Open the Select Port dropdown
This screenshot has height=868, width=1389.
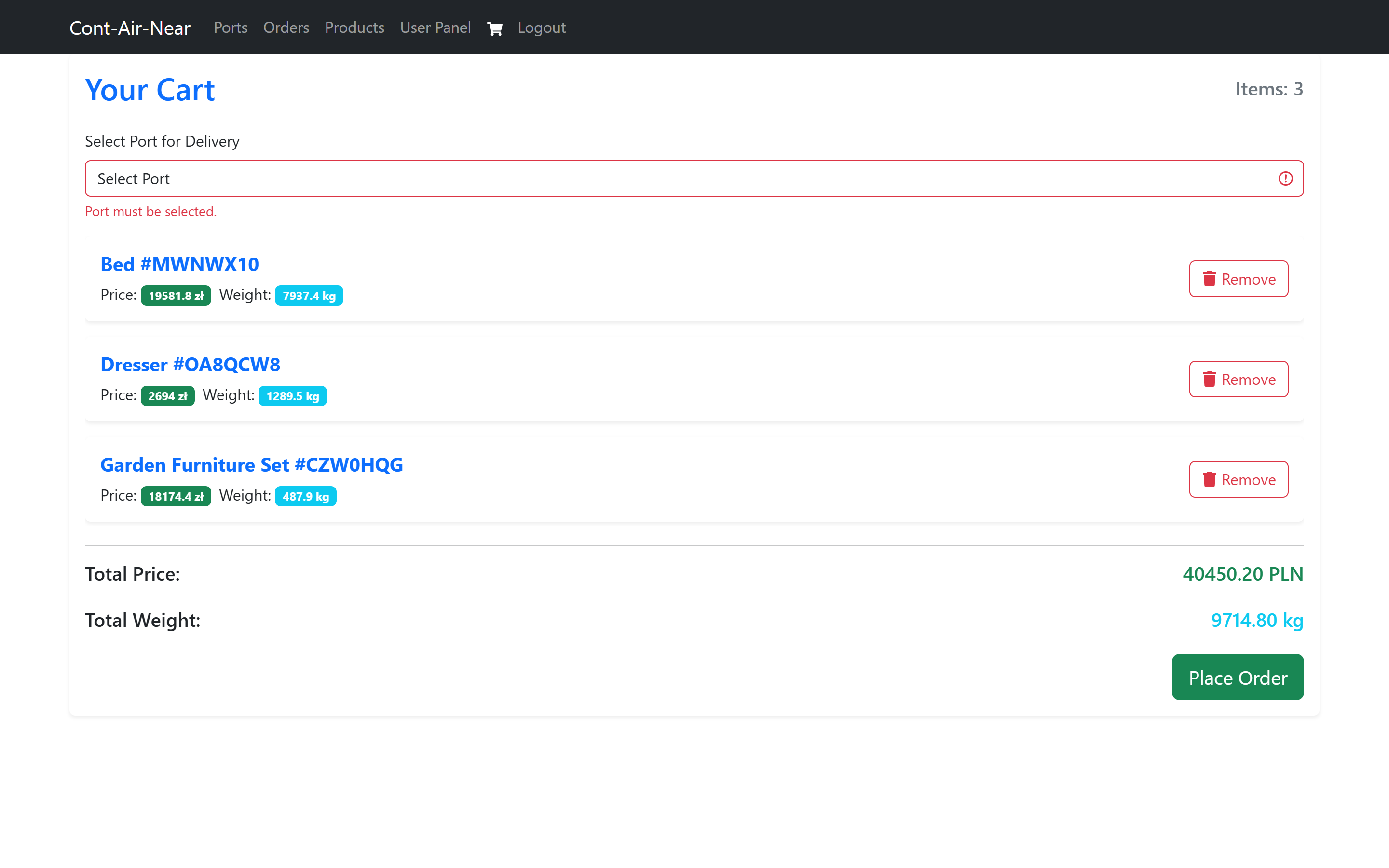click(694, 178)
